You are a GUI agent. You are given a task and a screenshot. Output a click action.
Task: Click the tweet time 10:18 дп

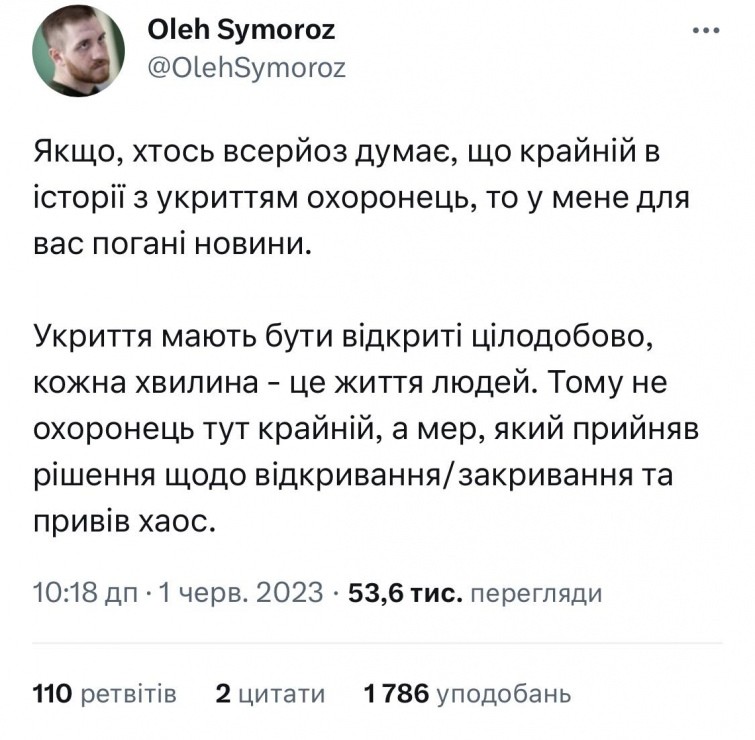tap(86, 593)
